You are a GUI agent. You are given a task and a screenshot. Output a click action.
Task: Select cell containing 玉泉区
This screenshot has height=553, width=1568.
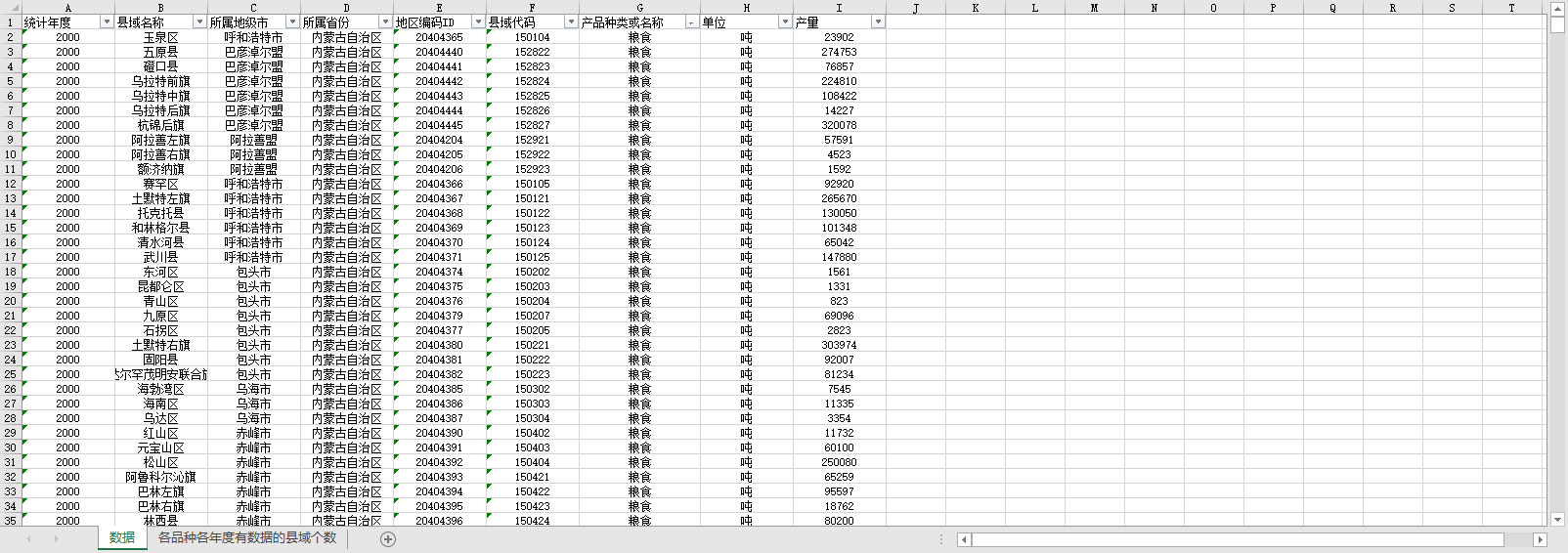pyautogui.click(x=160, y=37)
